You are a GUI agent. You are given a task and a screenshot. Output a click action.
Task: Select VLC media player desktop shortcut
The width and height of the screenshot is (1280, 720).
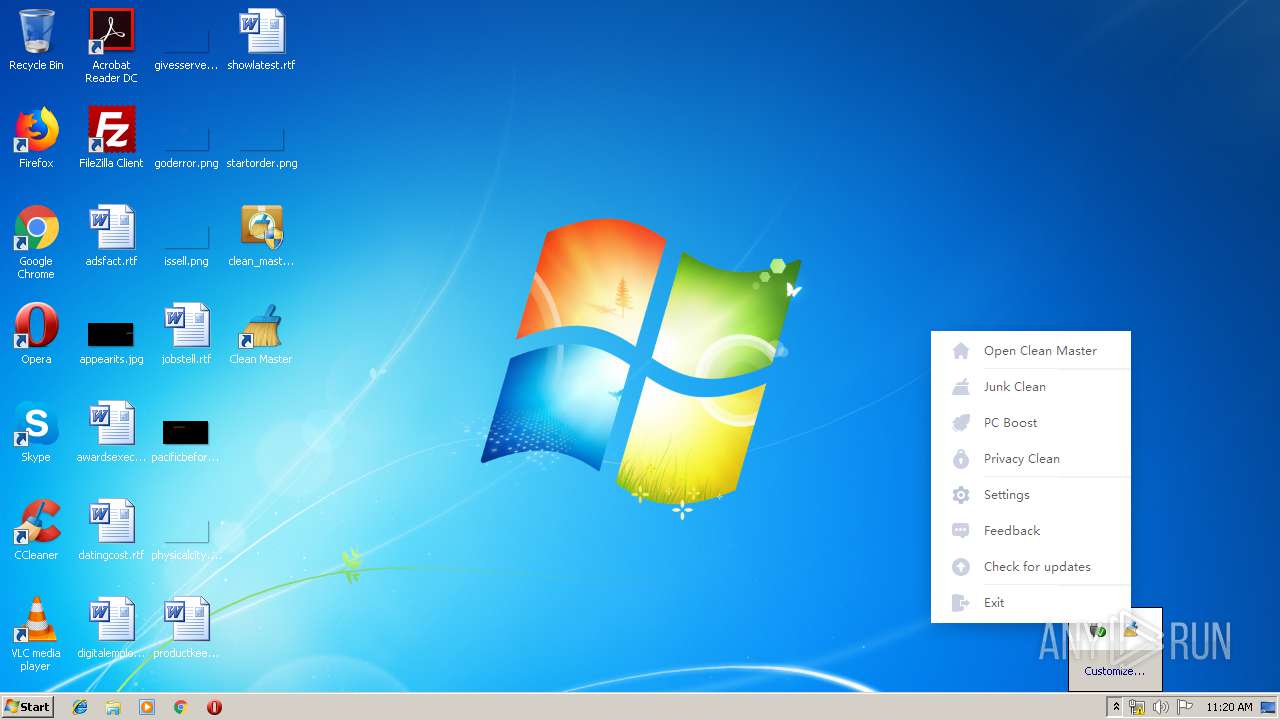click(36, 635)
